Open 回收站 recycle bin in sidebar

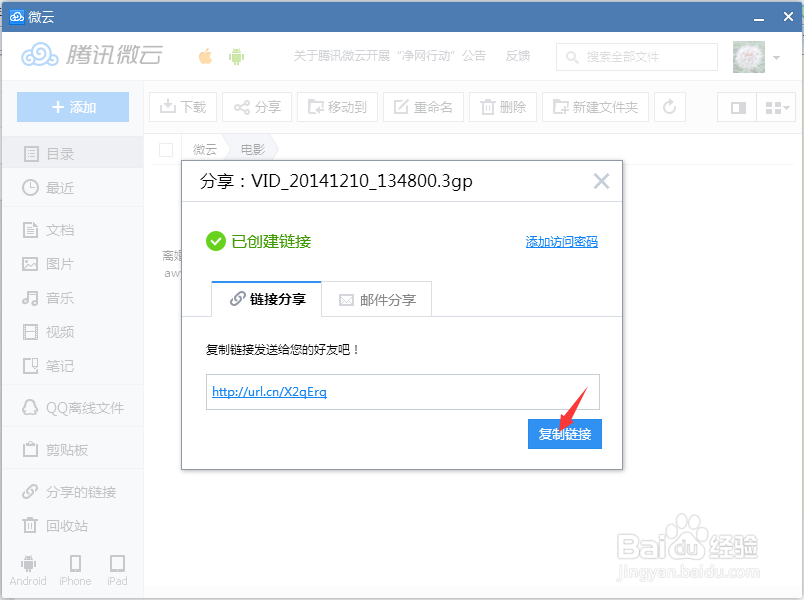(73, 526)
